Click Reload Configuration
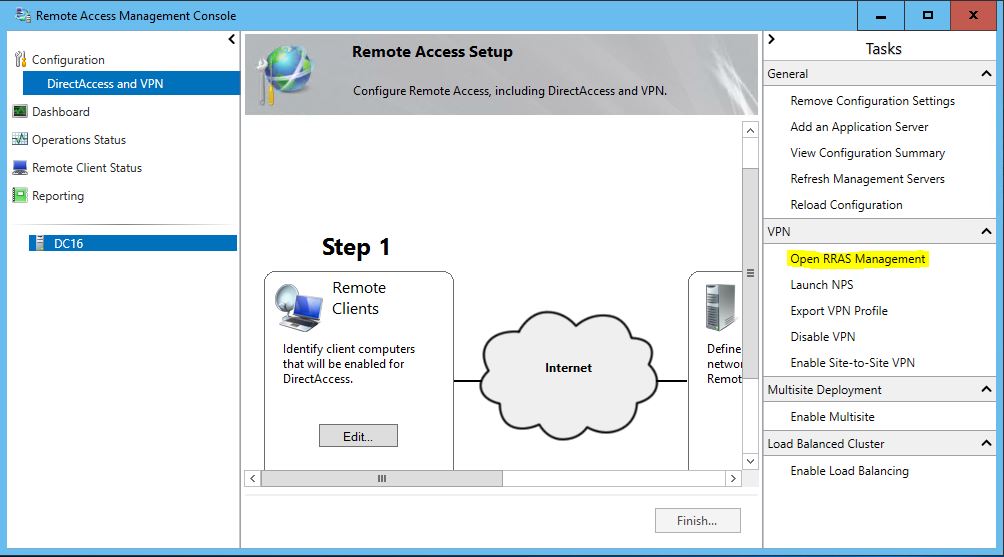Image resolution: width=1004 pixels, height=557 pixels. tap(846, 205)
